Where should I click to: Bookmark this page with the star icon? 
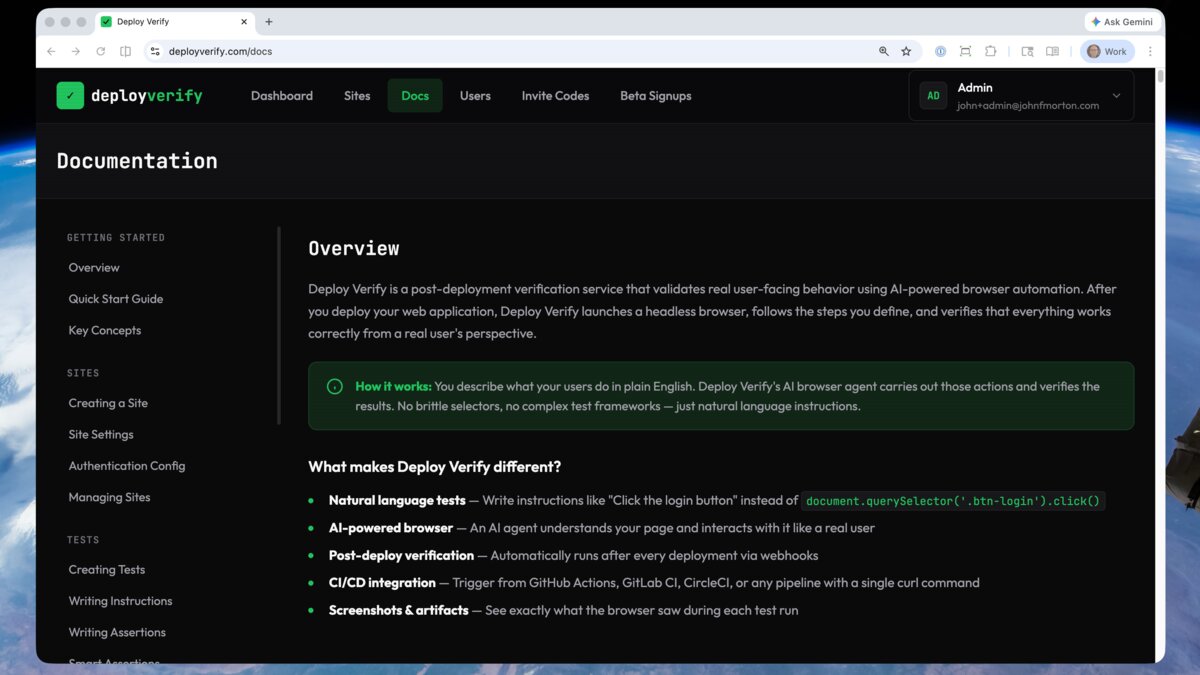click(906, 51)
